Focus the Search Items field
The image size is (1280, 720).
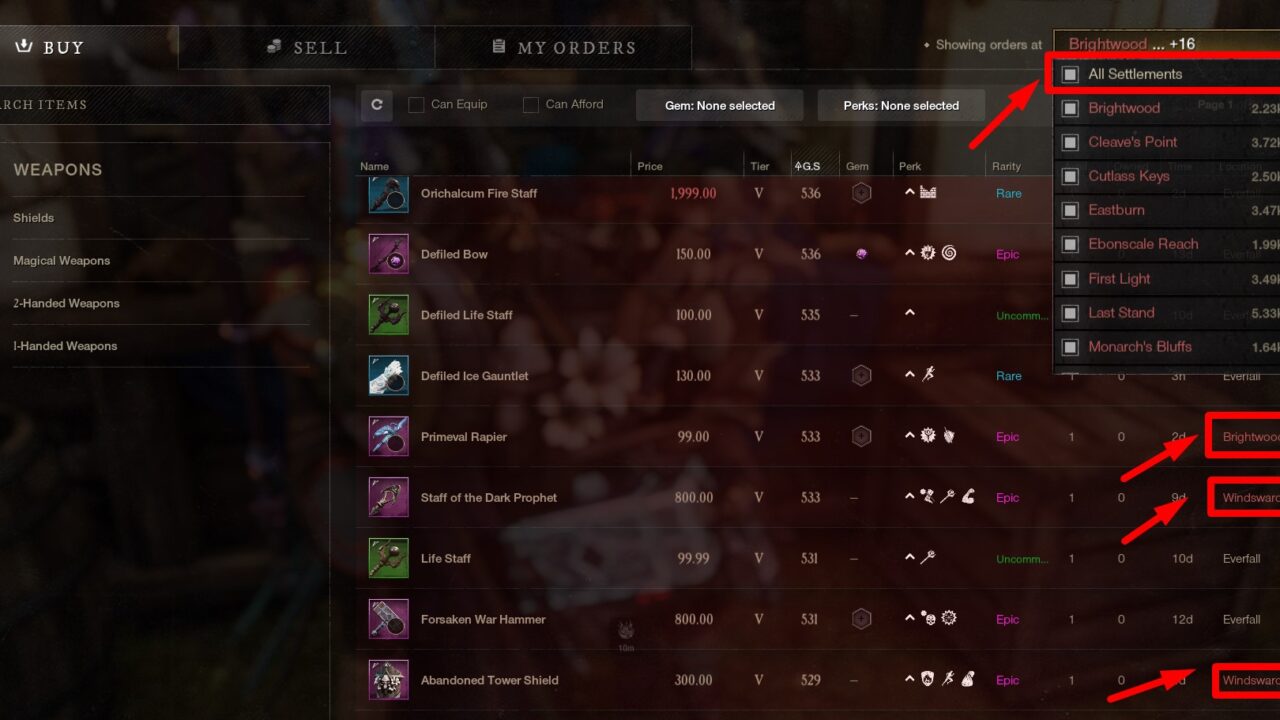pos(164,104)
